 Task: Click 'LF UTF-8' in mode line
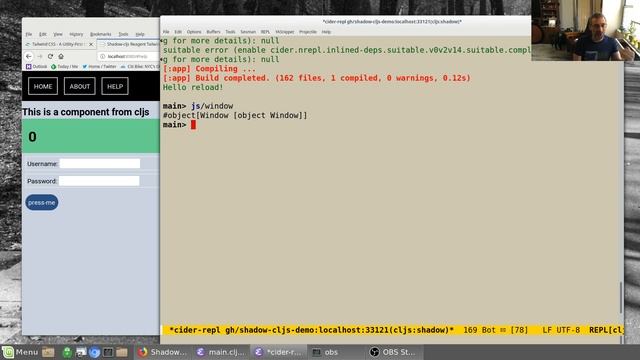[561, 330]
